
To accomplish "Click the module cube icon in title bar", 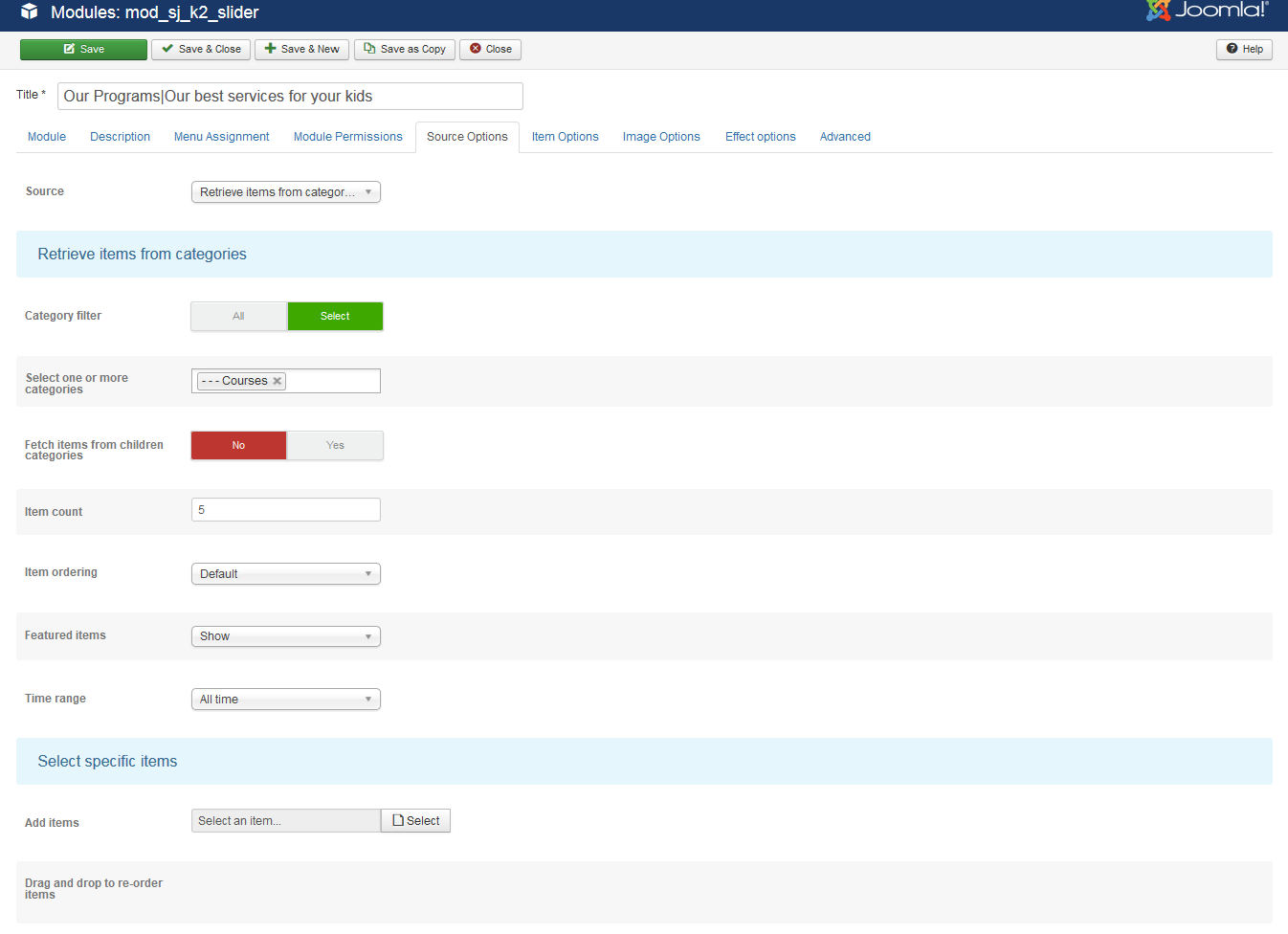I will (x=30, y=11).
